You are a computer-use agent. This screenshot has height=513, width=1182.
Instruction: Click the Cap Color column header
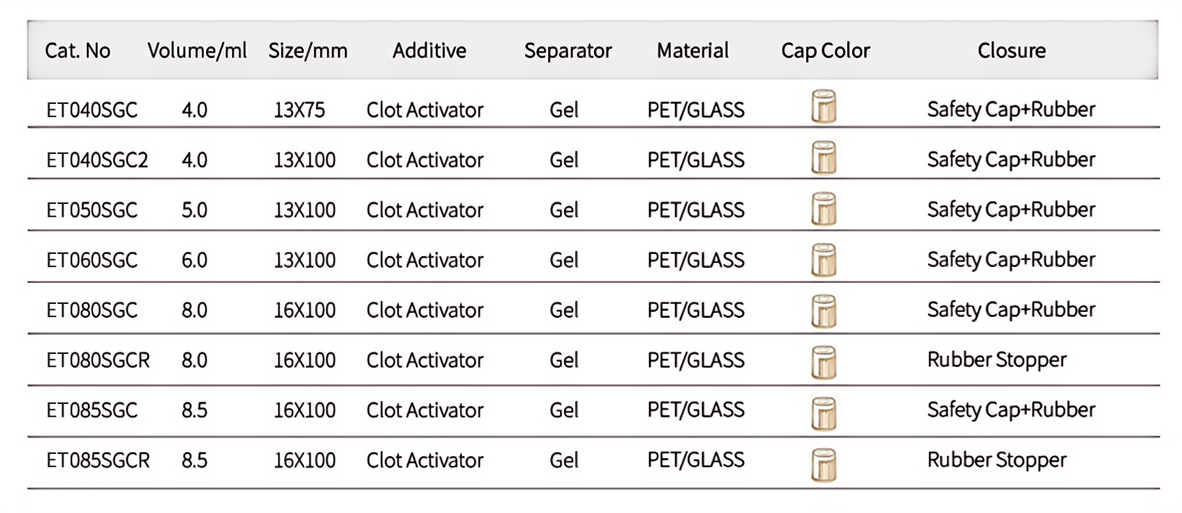click(825, 50)
